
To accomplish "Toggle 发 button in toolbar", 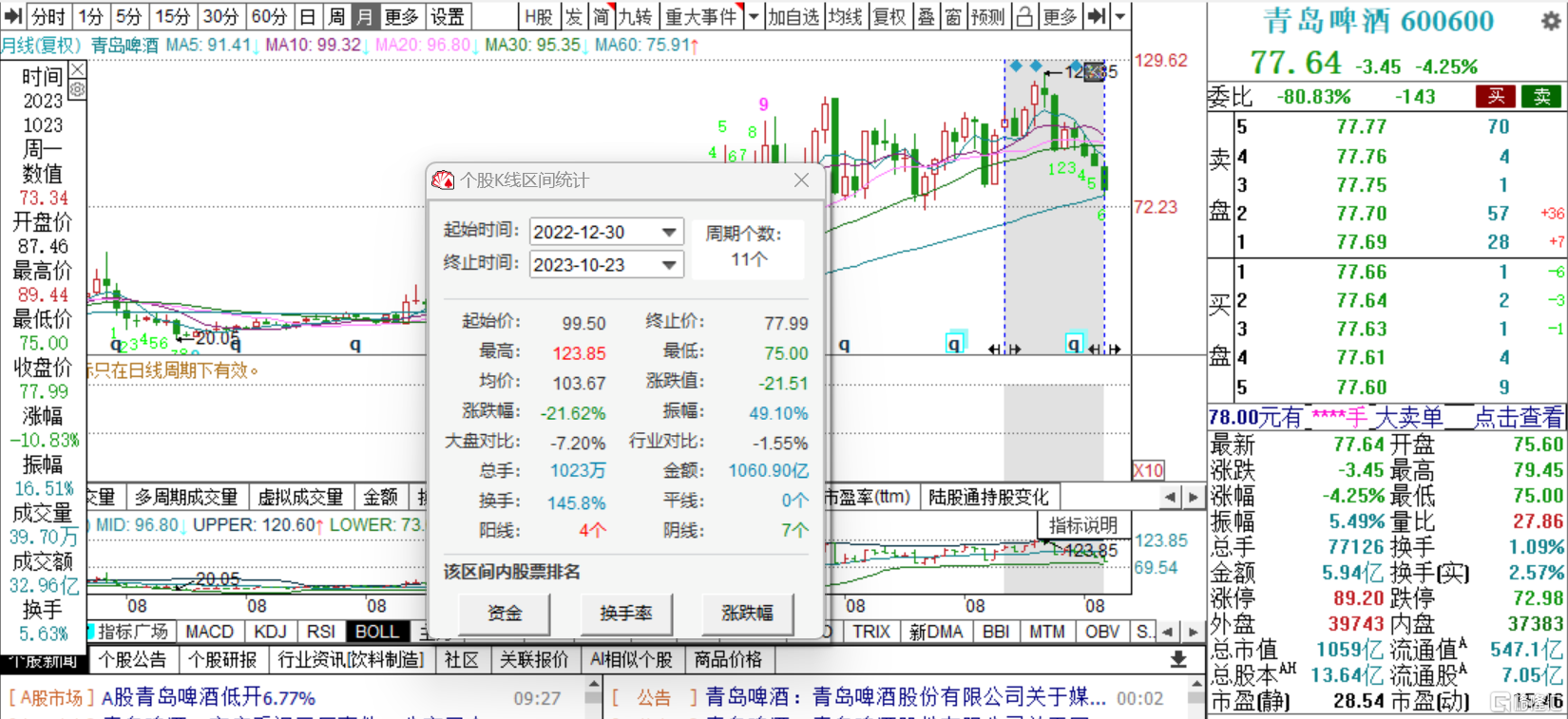I will coord(574,16).
